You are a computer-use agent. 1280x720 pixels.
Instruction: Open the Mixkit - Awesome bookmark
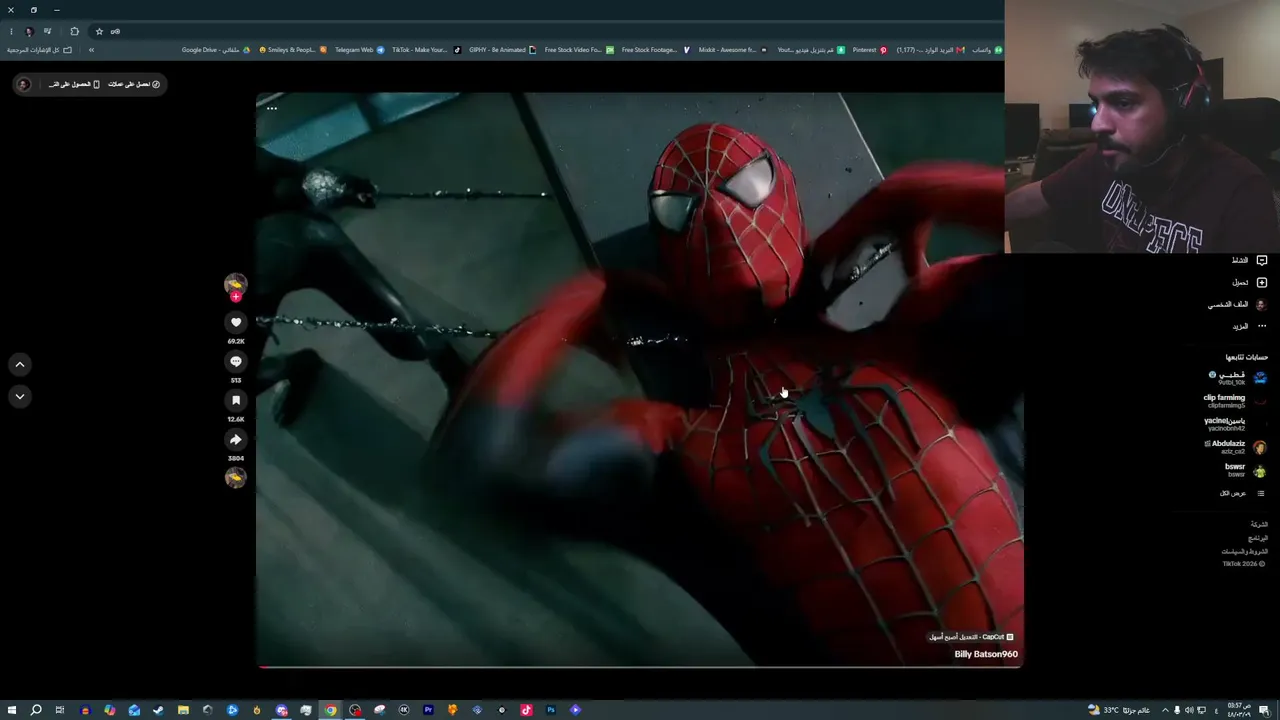733,50
